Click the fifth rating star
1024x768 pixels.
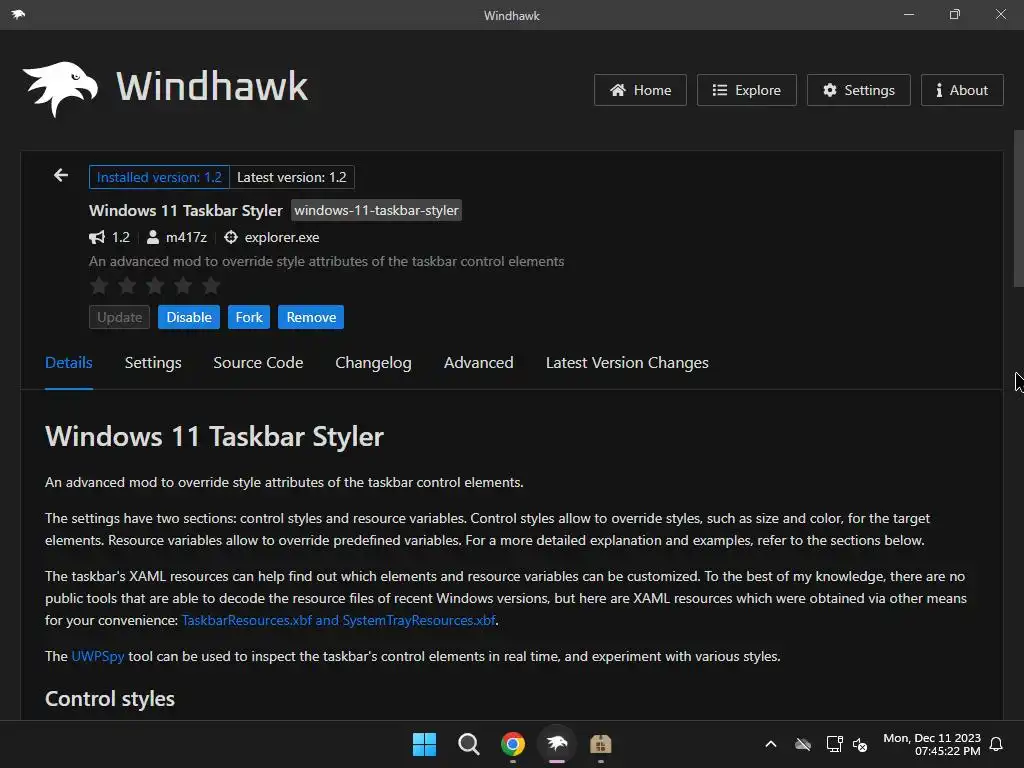pos(211,285)
